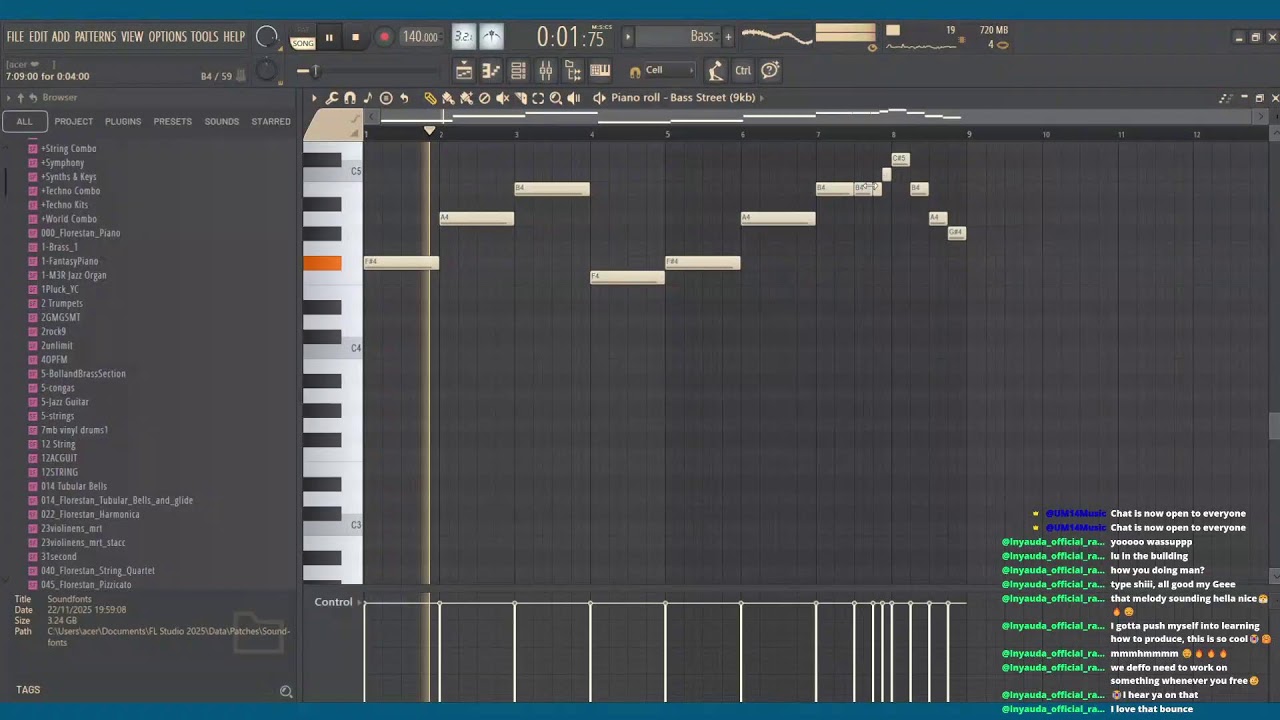Pause playback with the pause button
This screenshot has height=720, width=1280.
329,37
